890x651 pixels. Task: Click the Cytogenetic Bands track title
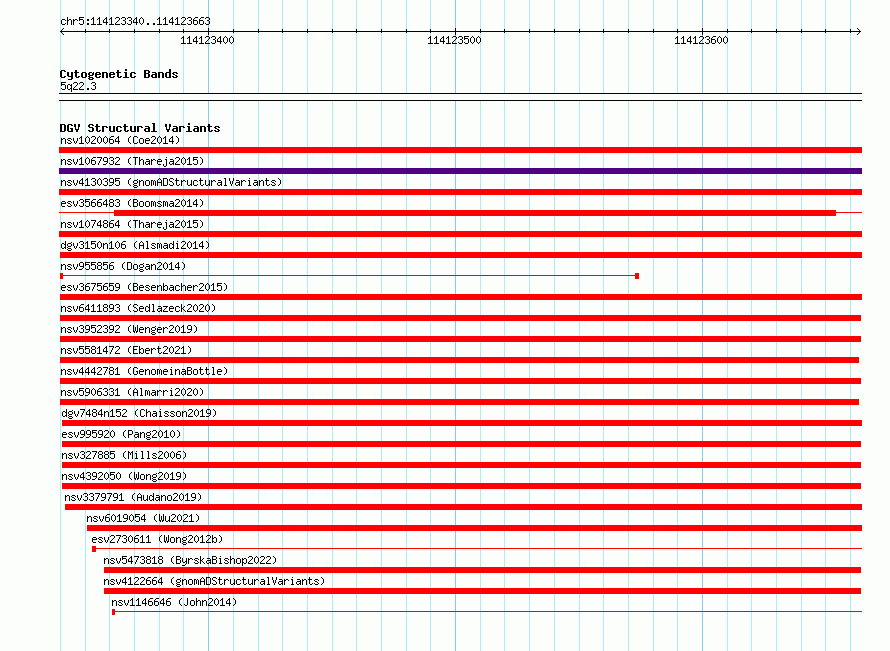(x=119, y=74)
